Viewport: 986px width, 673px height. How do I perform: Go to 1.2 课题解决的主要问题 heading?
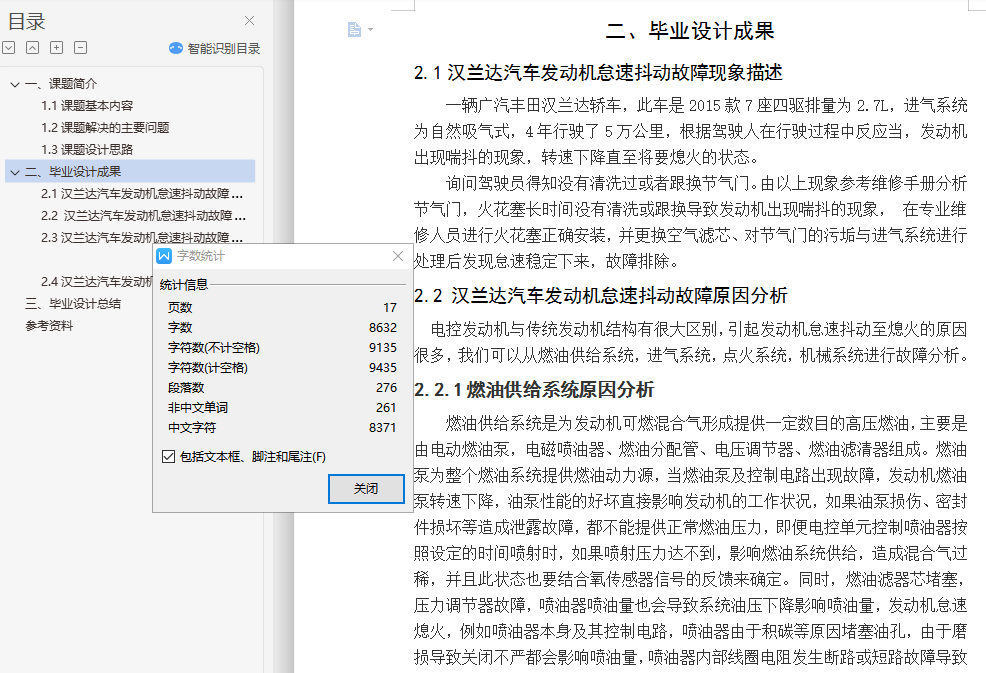(x=105, y=128)
